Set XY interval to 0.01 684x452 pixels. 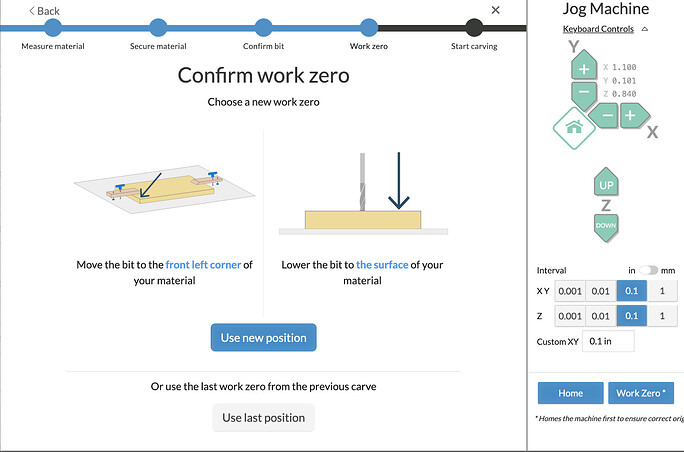[x=601, y=291]
